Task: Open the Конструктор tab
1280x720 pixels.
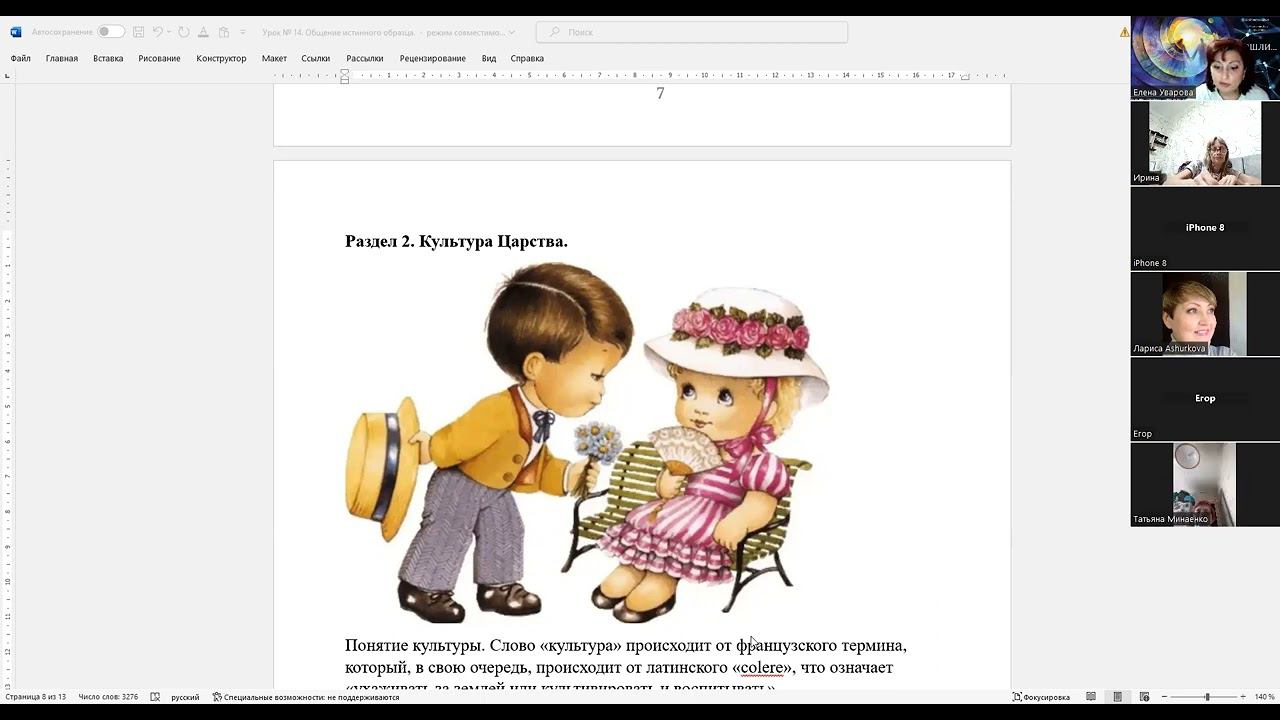Action: tap(221, 58)
